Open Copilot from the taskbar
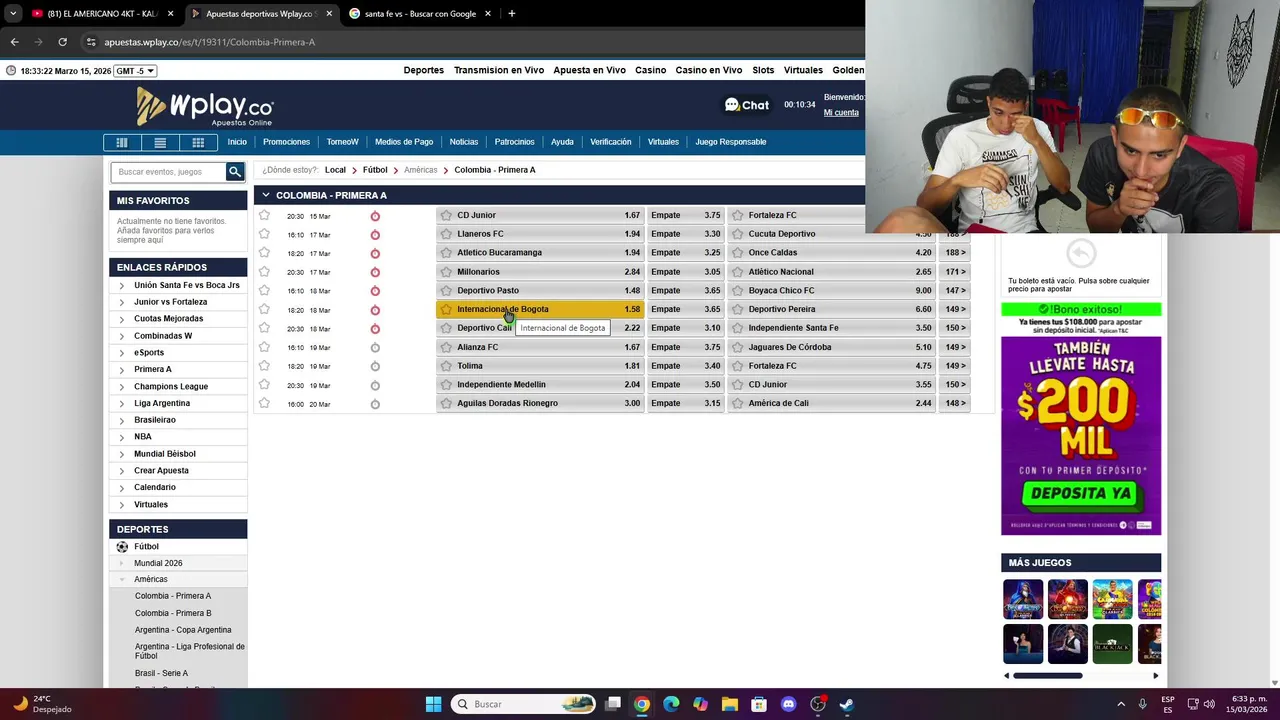The image size is (1280, 720). tap(700, 704)
